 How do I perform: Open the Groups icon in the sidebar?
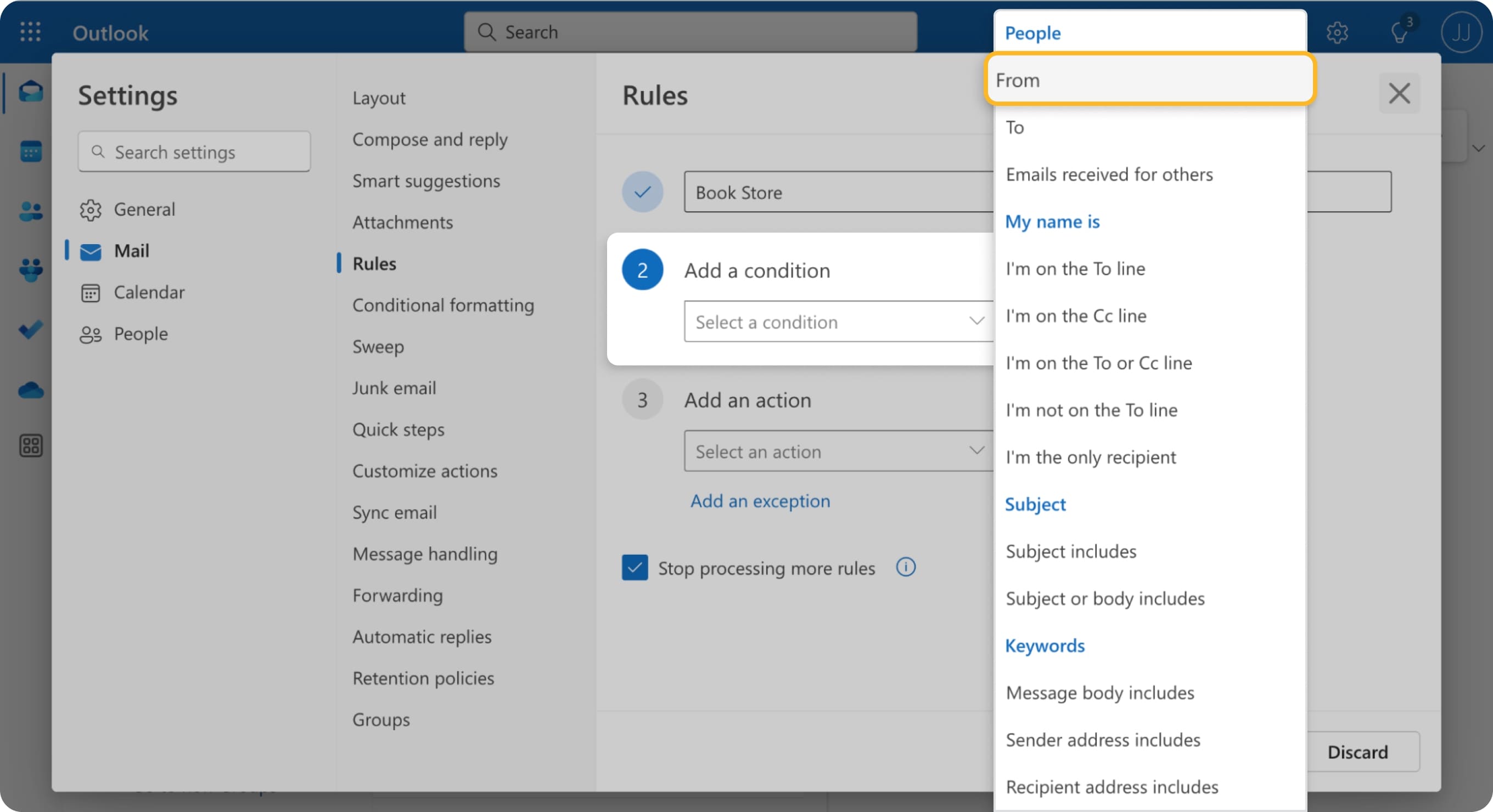click(x=30, y=269)
